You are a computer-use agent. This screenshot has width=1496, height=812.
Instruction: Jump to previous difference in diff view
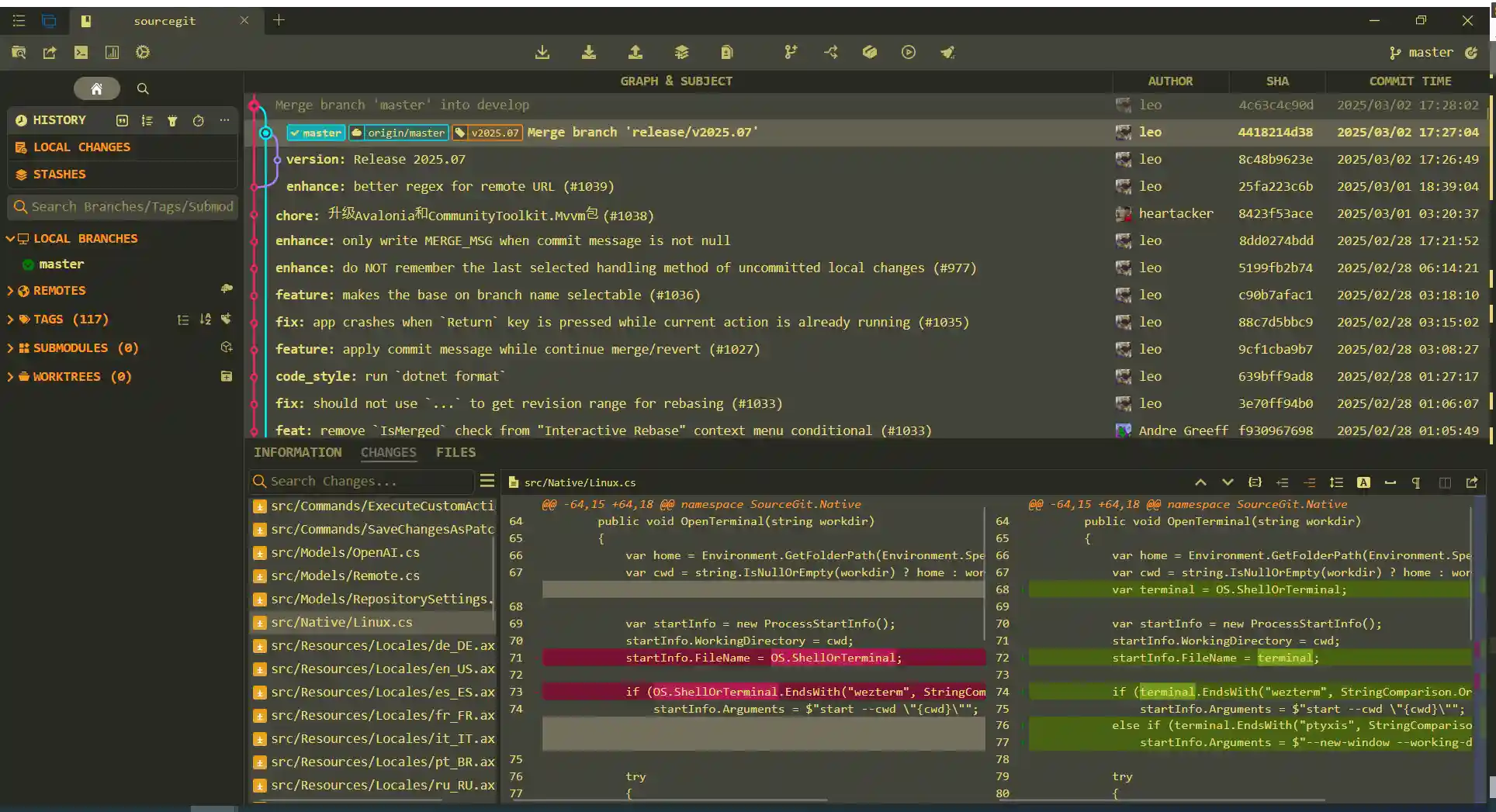1200,482
